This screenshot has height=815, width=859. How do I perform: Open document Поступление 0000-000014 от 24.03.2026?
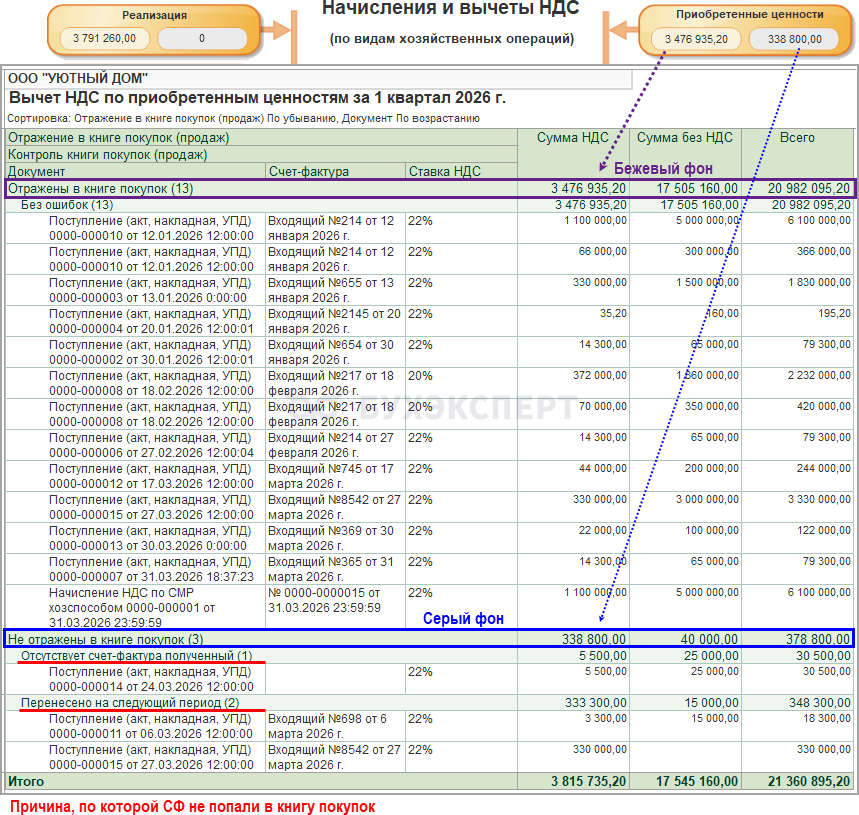(151, 679)
